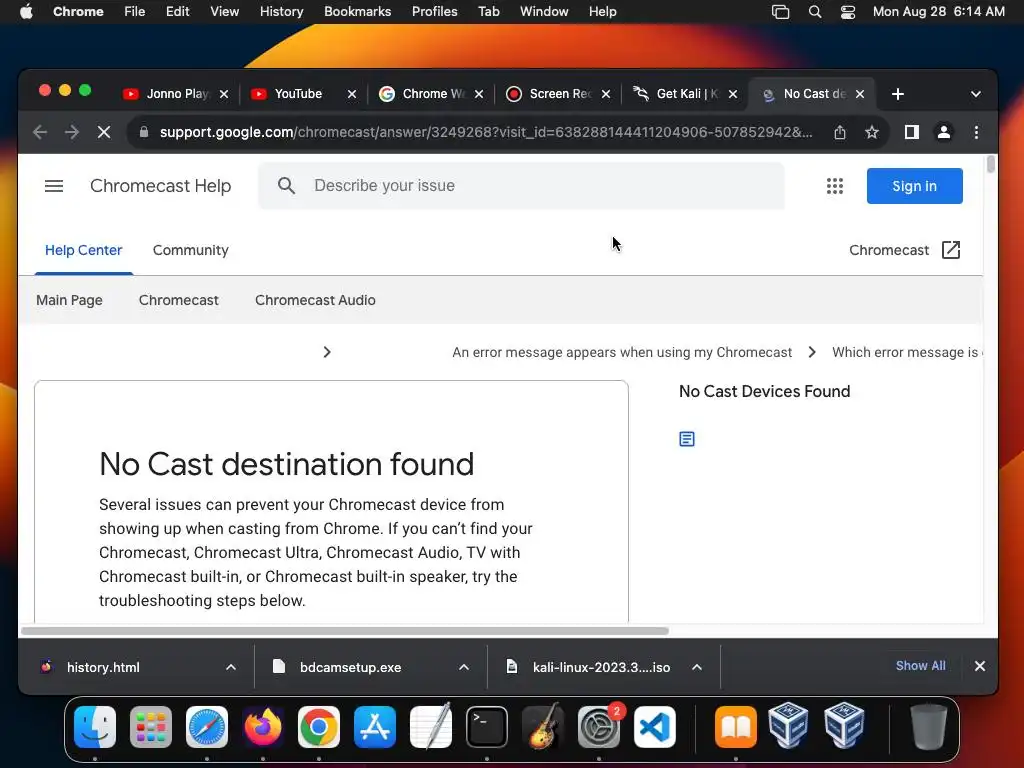Open Visual Studio Code from Dock
Screen dimensions: 1024x768
[x=655, y=727]
